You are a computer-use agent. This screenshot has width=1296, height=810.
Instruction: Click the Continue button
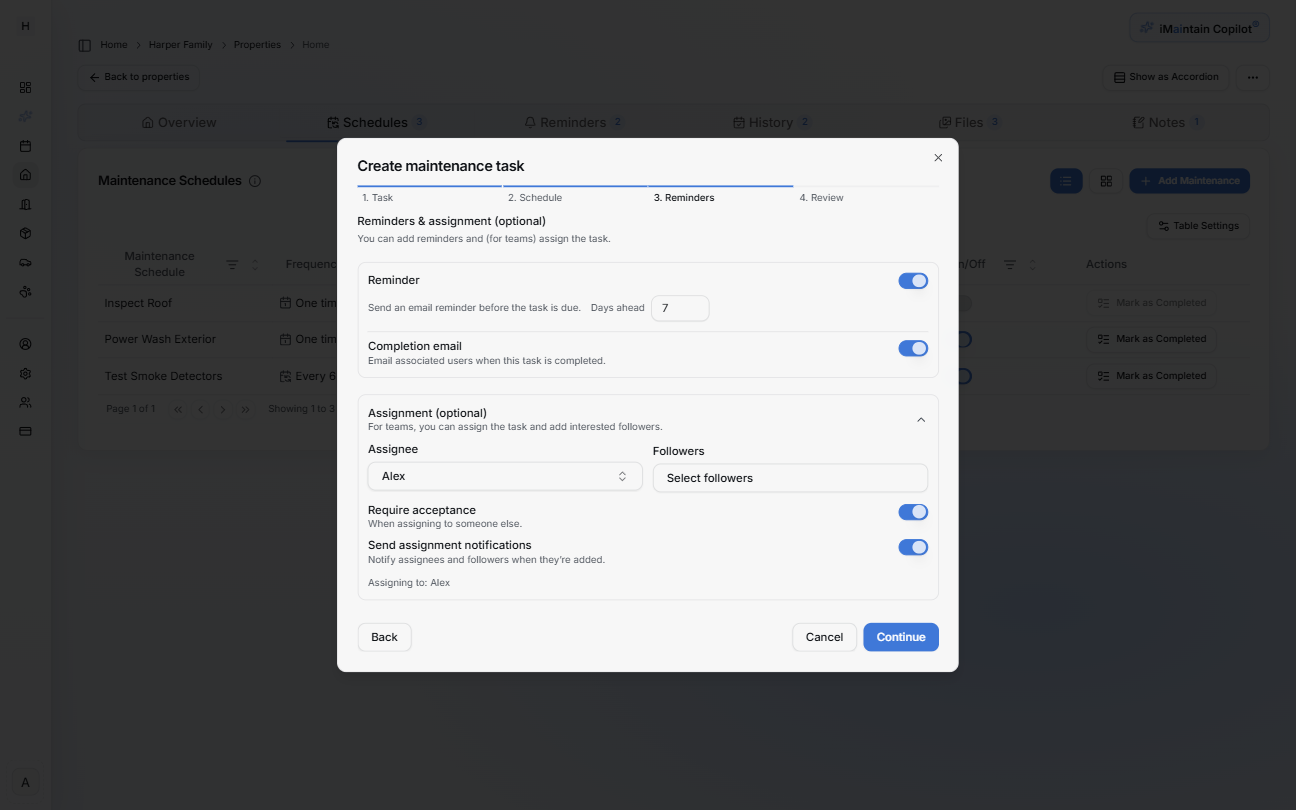[900, 637]
